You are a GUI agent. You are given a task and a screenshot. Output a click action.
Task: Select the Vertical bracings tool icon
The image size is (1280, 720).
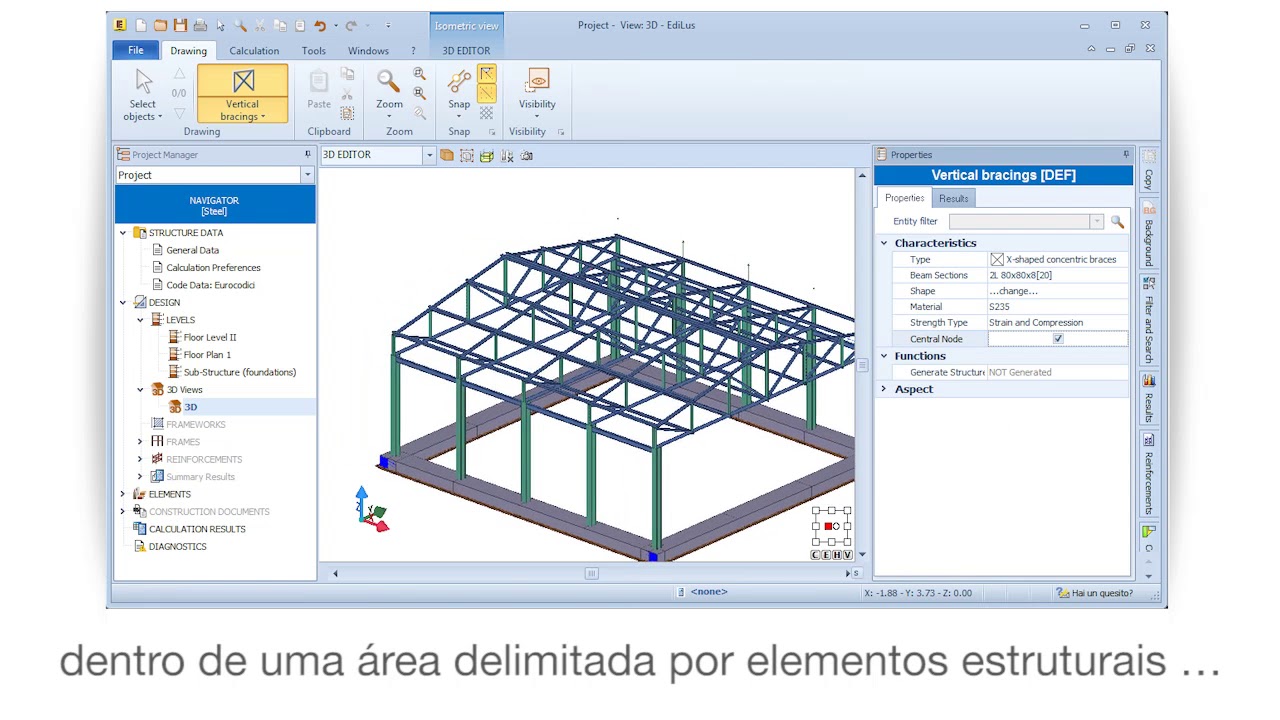tap(243, 82)
